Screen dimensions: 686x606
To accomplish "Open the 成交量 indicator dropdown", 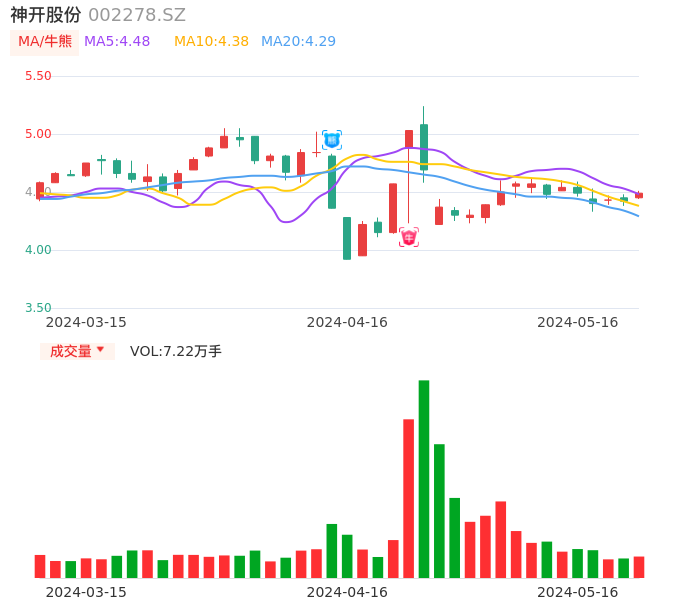I will click(x=77, y=351).
